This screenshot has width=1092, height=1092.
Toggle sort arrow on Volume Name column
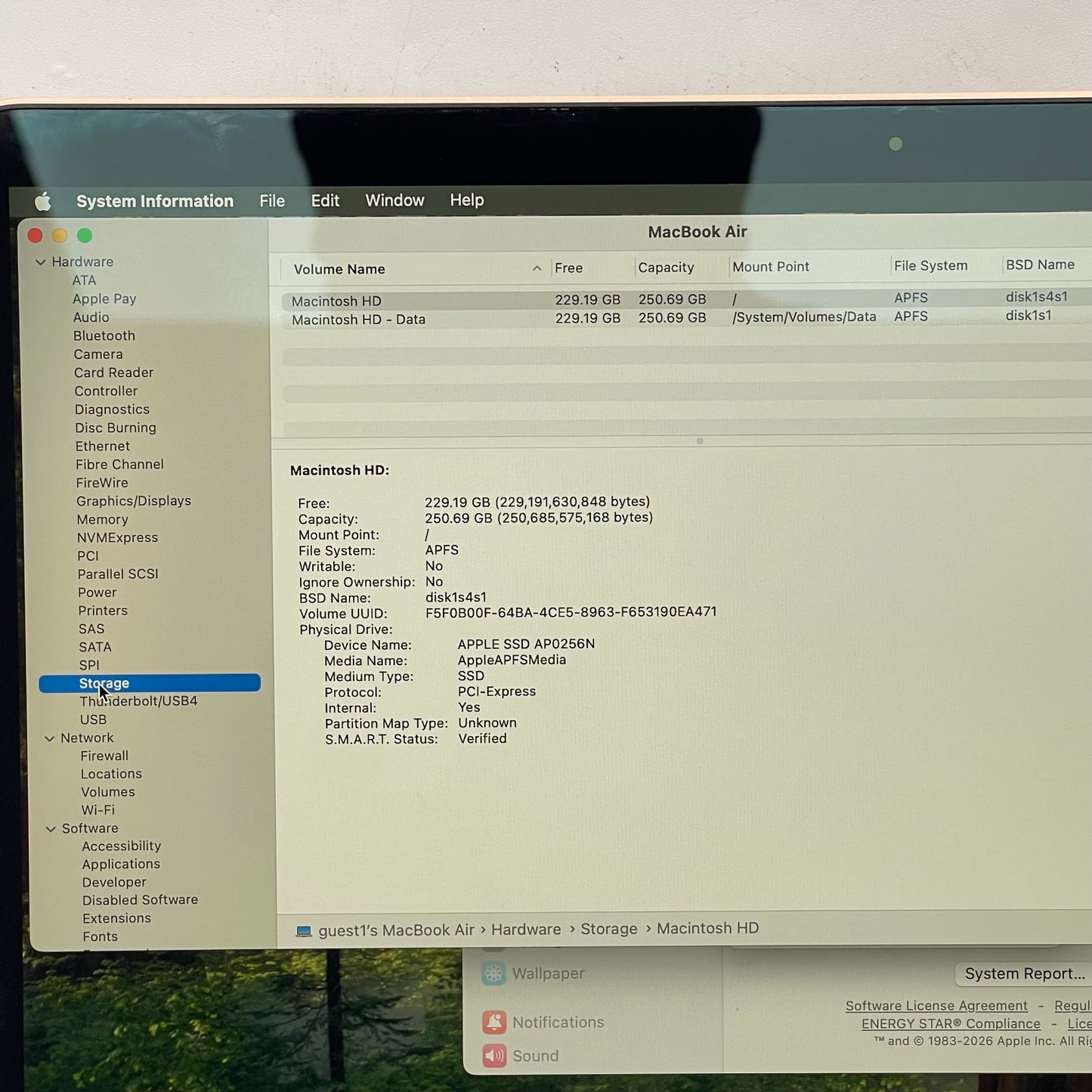[537, 268]
